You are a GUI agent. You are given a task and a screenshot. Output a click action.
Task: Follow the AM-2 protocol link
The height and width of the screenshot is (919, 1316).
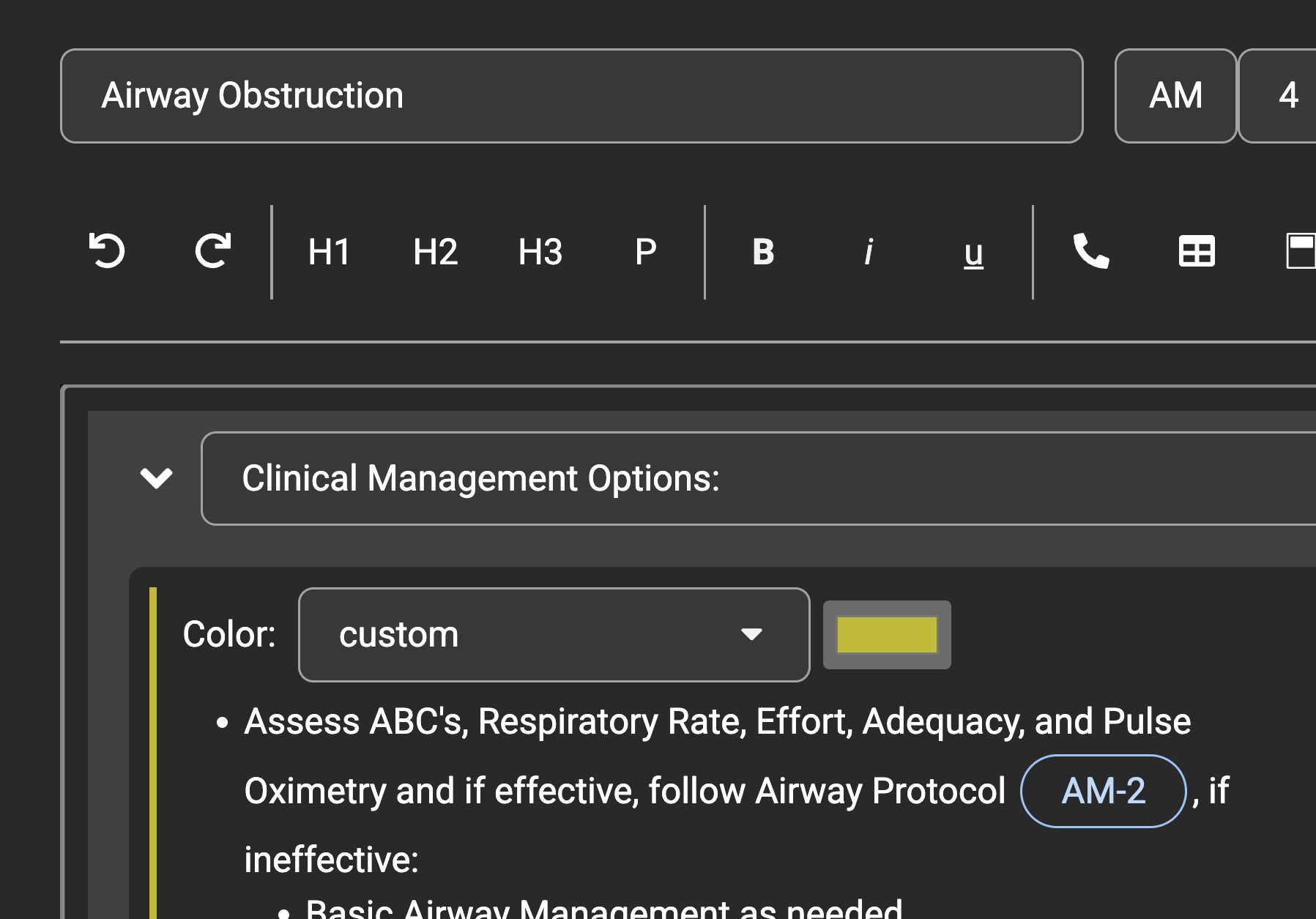1103,791
